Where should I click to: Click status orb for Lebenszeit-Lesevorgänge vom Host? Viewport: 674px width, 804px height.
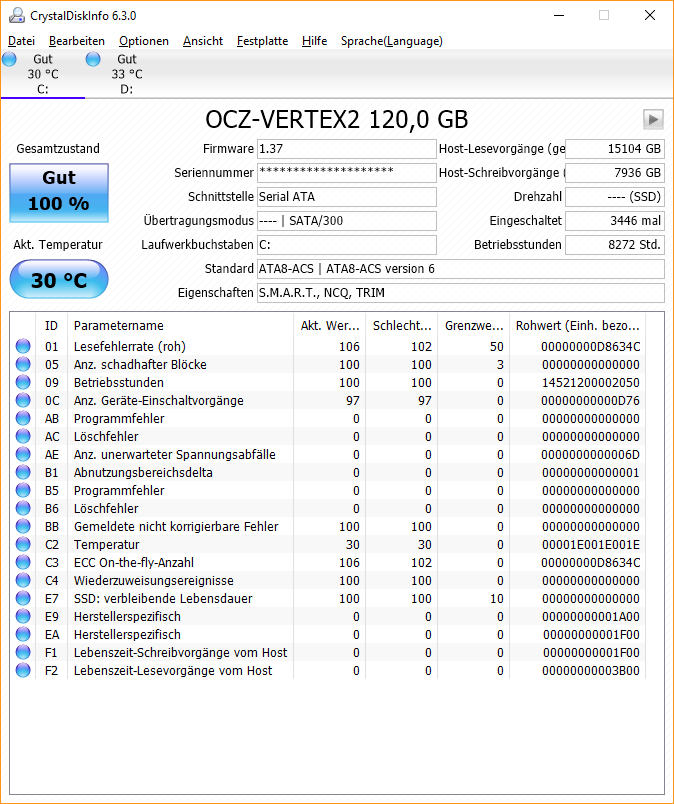pyautogui.click(x=23, y=670)
